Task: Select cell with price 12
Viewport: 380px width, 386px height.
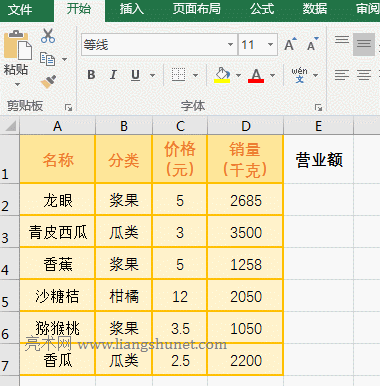Action: (x=180, y=296)
